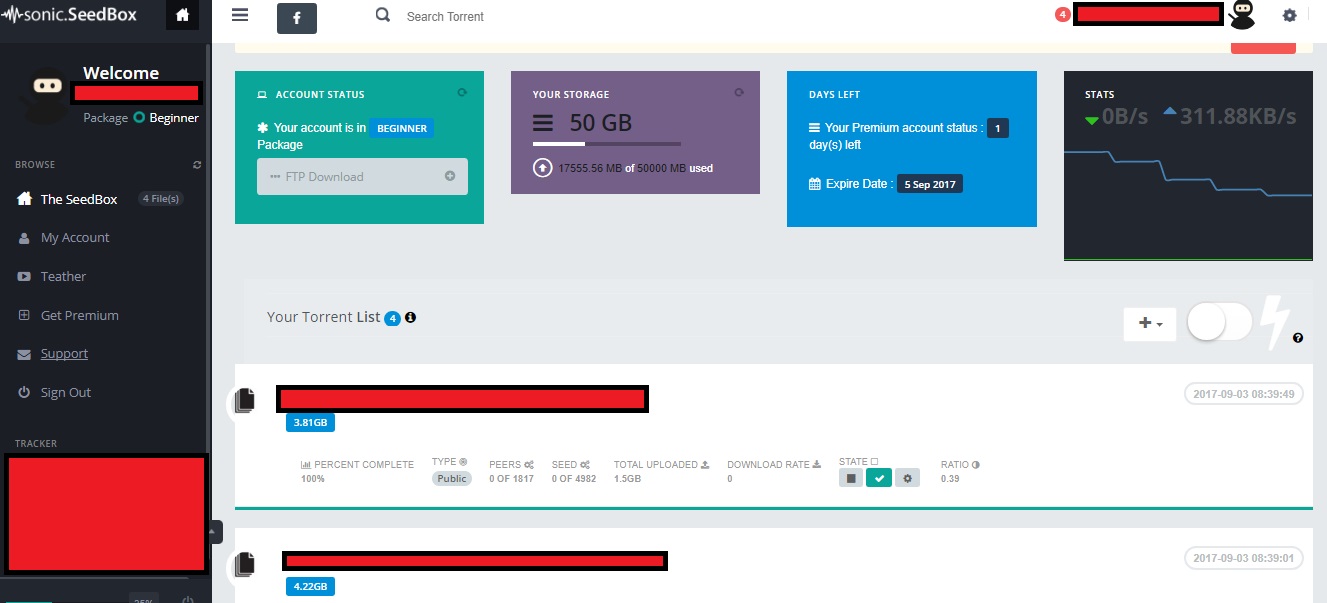Open the 3.81GB torrent settings gear
Viewport: 1327px width, 603px height.
coord(907,479)
